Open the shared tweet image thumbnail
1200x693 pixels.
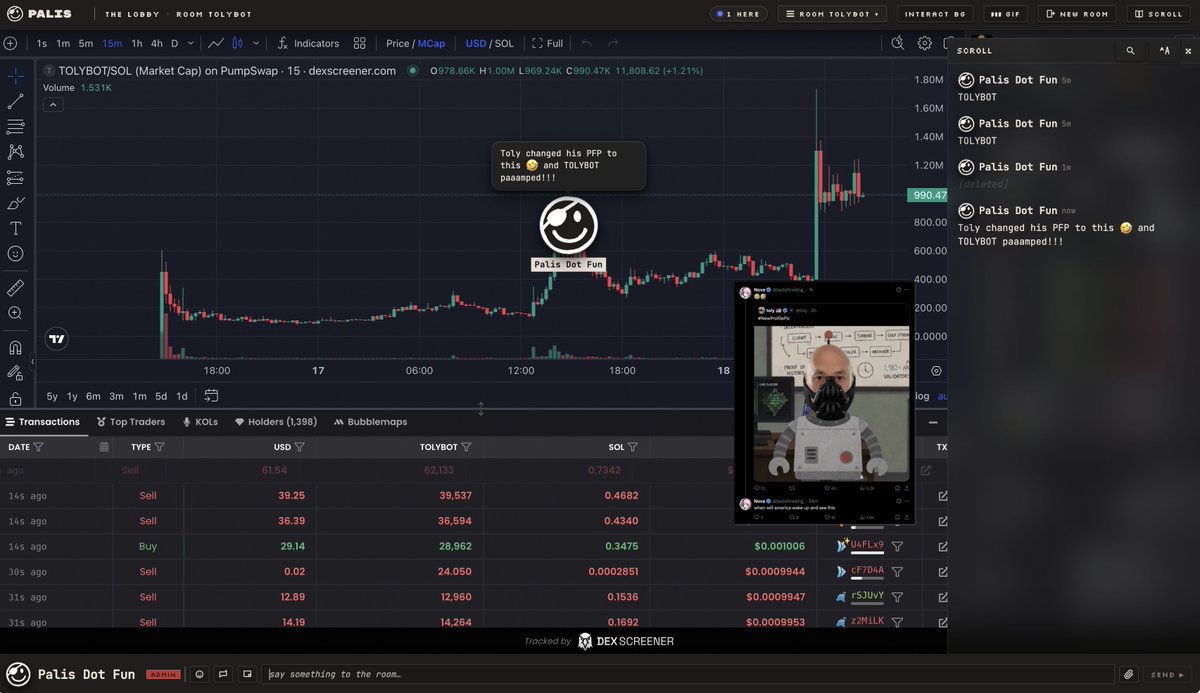point(825,402)
